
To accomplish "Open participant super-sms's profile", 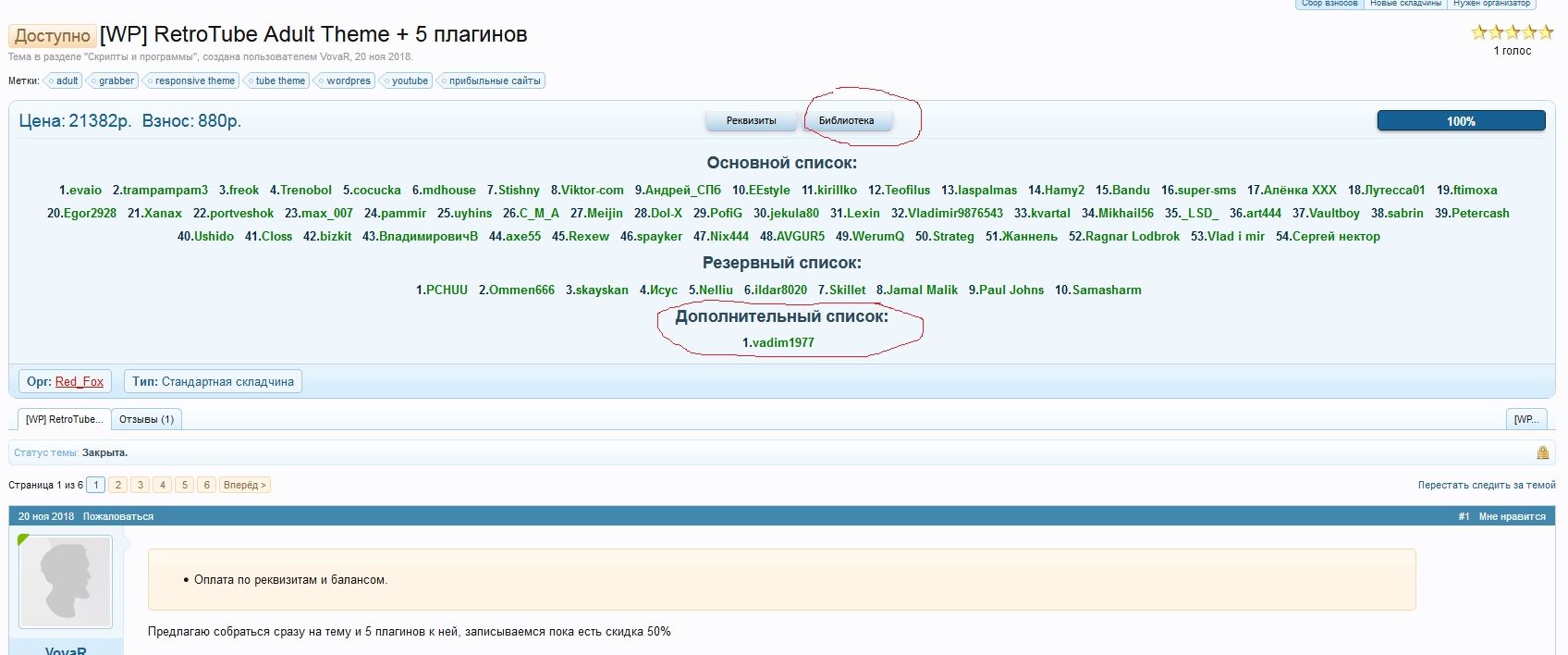I will tap(1207, 190).
